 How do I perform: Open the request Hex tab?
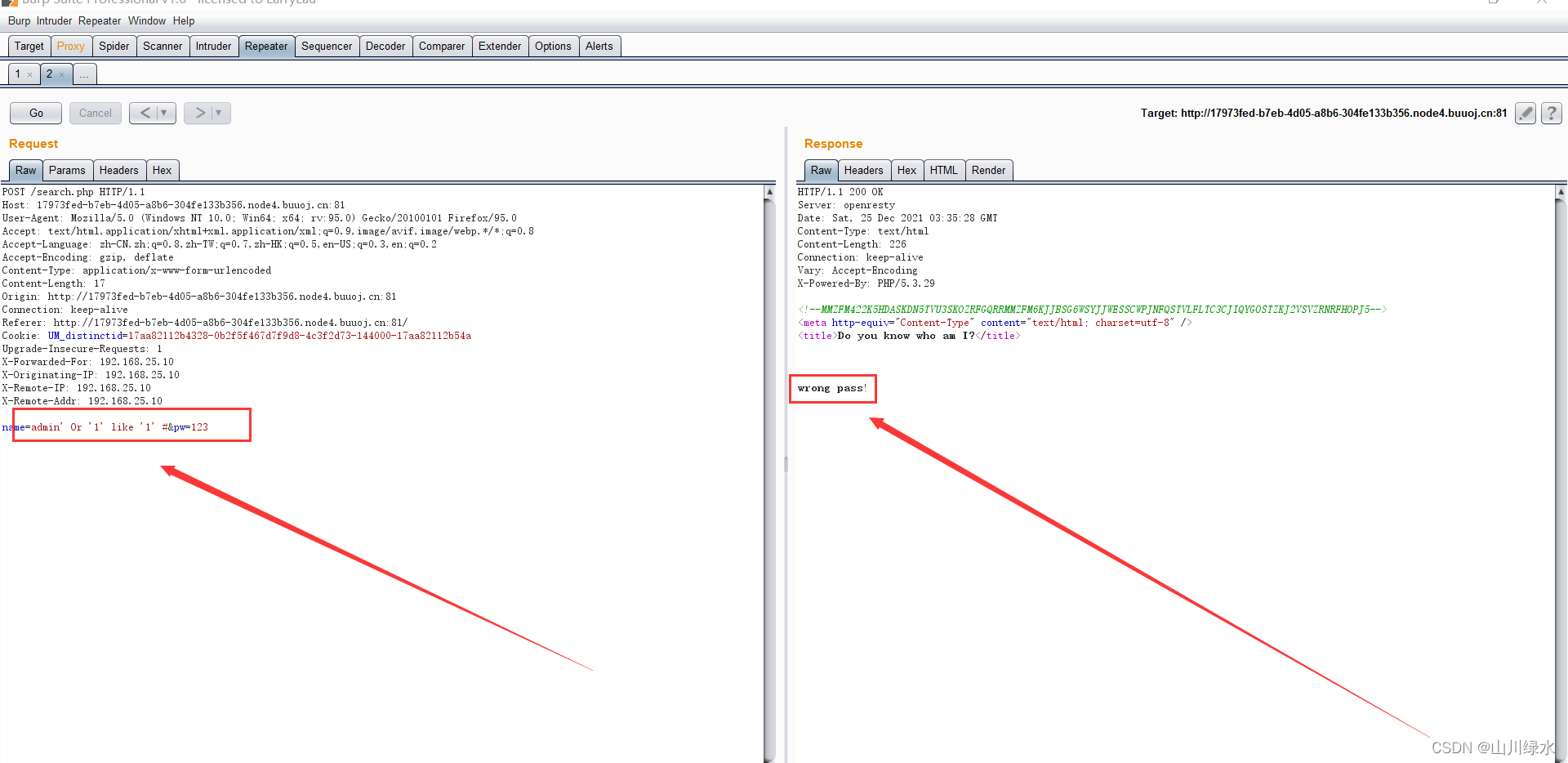coord(163,170)
